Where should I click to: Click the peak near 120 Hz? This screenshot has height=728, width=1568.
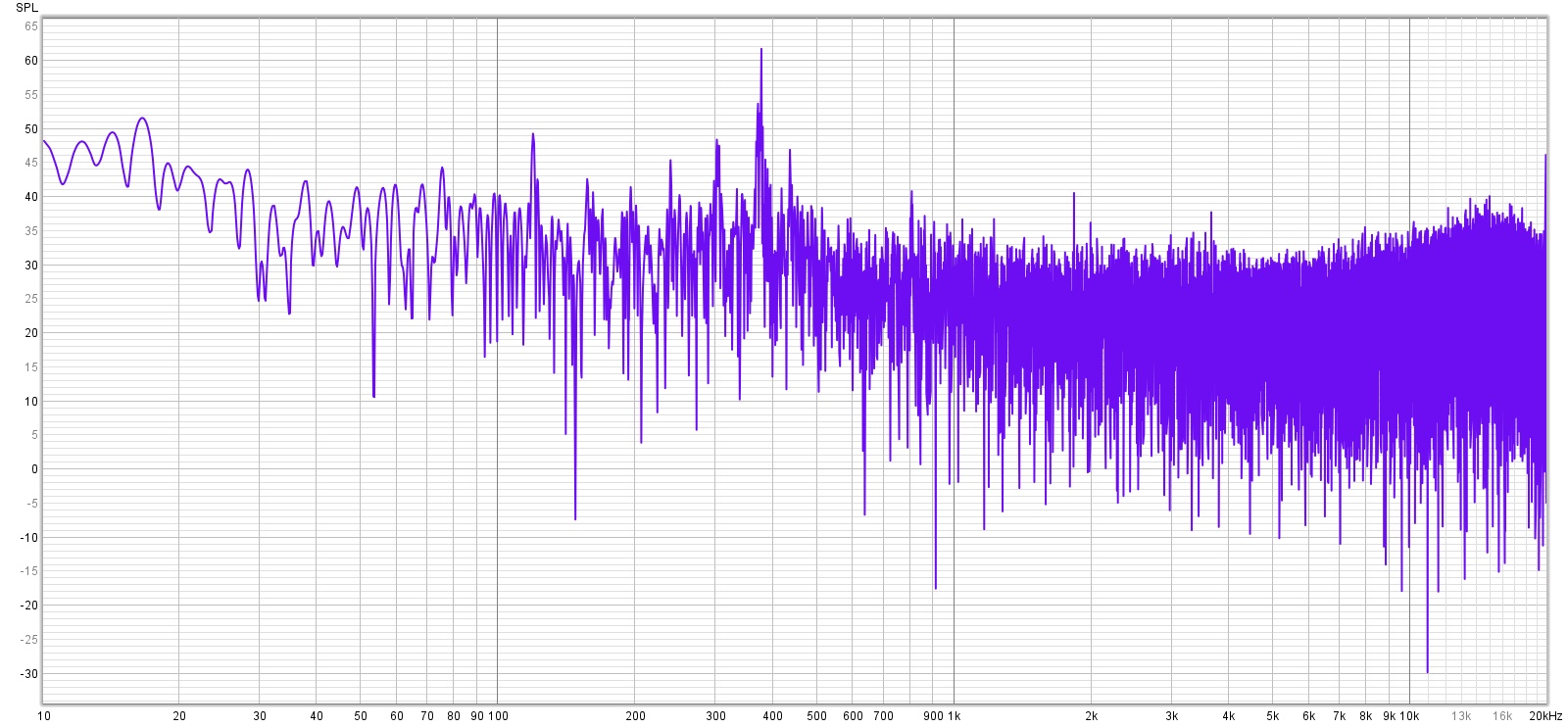(x=533, y=135)
